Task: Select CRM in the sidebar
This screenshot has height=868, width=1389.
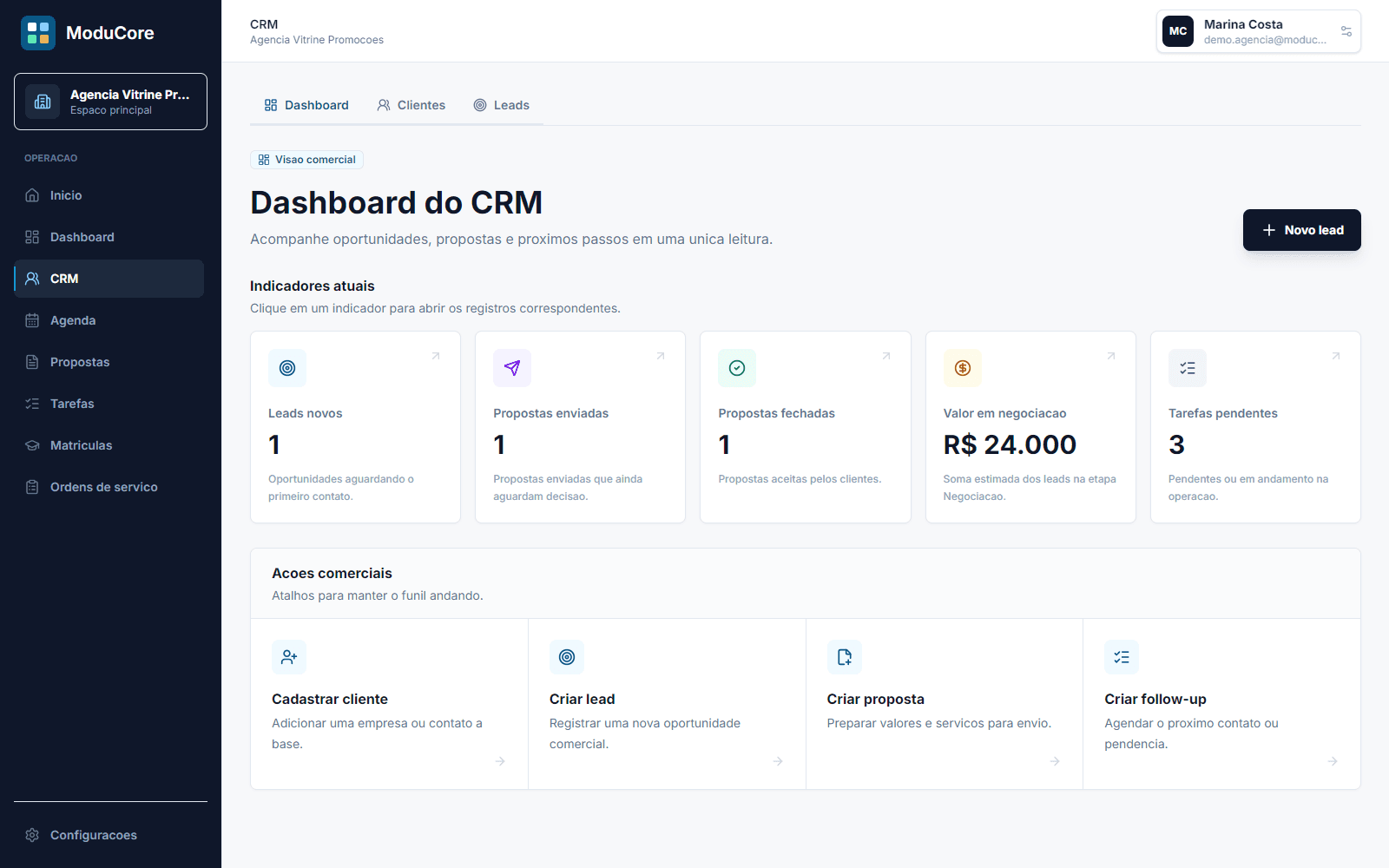Action: click(109, 279)
